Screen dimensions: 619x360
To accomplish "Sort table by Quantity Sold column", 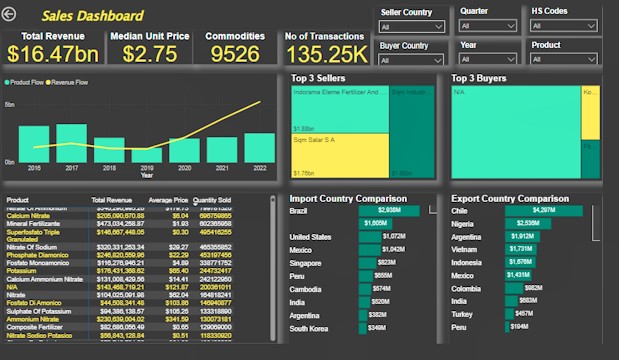I will click(212, 200).
